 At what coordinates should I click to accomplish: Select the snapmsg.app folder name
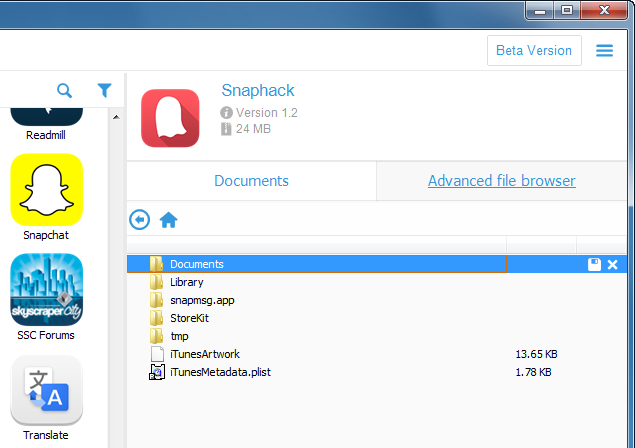[202, 301]
